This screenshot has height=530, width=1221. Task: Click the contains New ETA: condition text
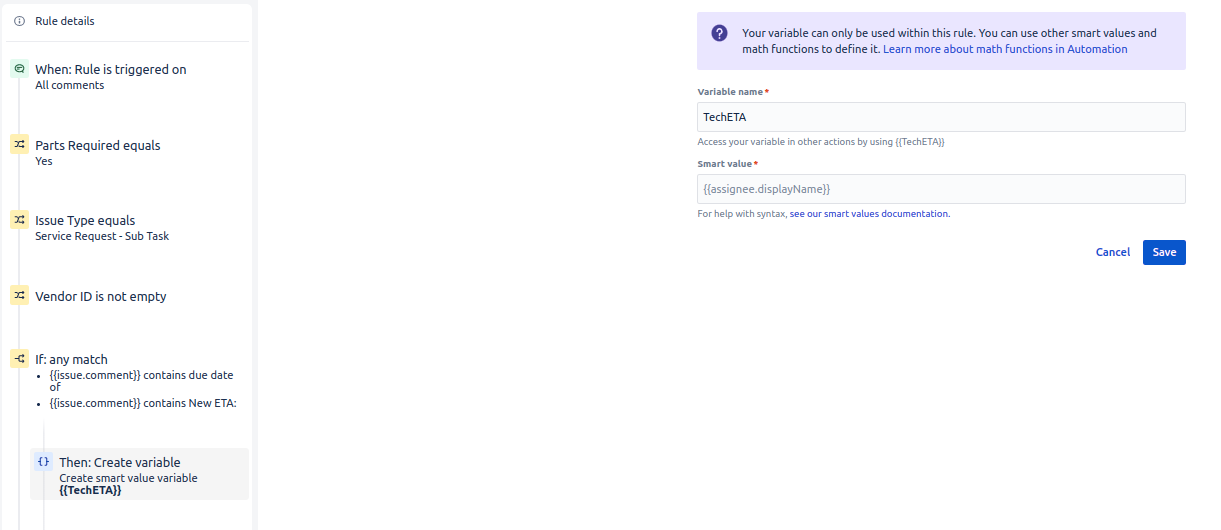[143, 403]
